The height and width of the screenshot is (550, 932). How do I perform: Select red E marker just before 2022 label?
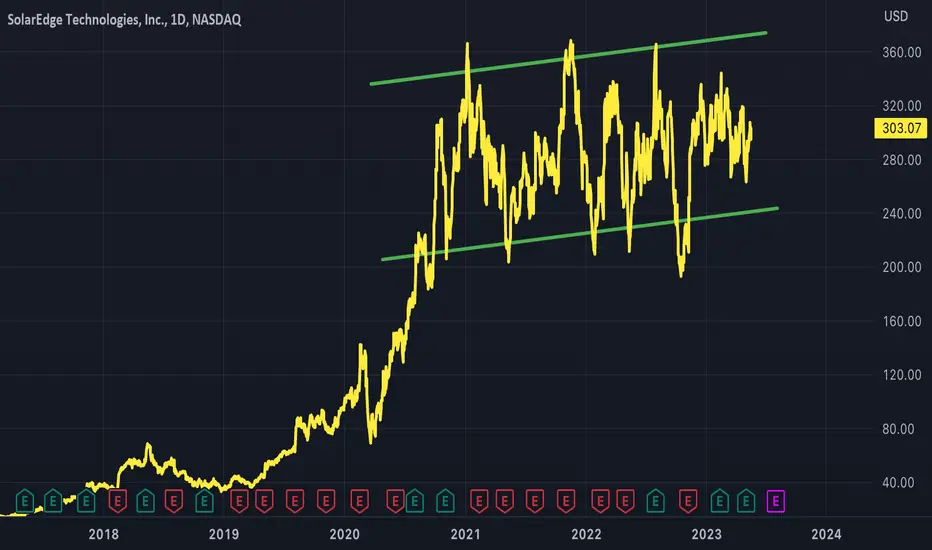566,501
